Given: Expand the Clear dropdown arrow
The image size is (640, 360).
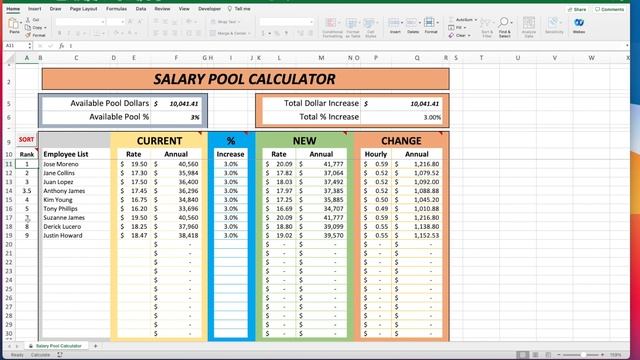Looking at the screenshot, I should click(469, 36).
